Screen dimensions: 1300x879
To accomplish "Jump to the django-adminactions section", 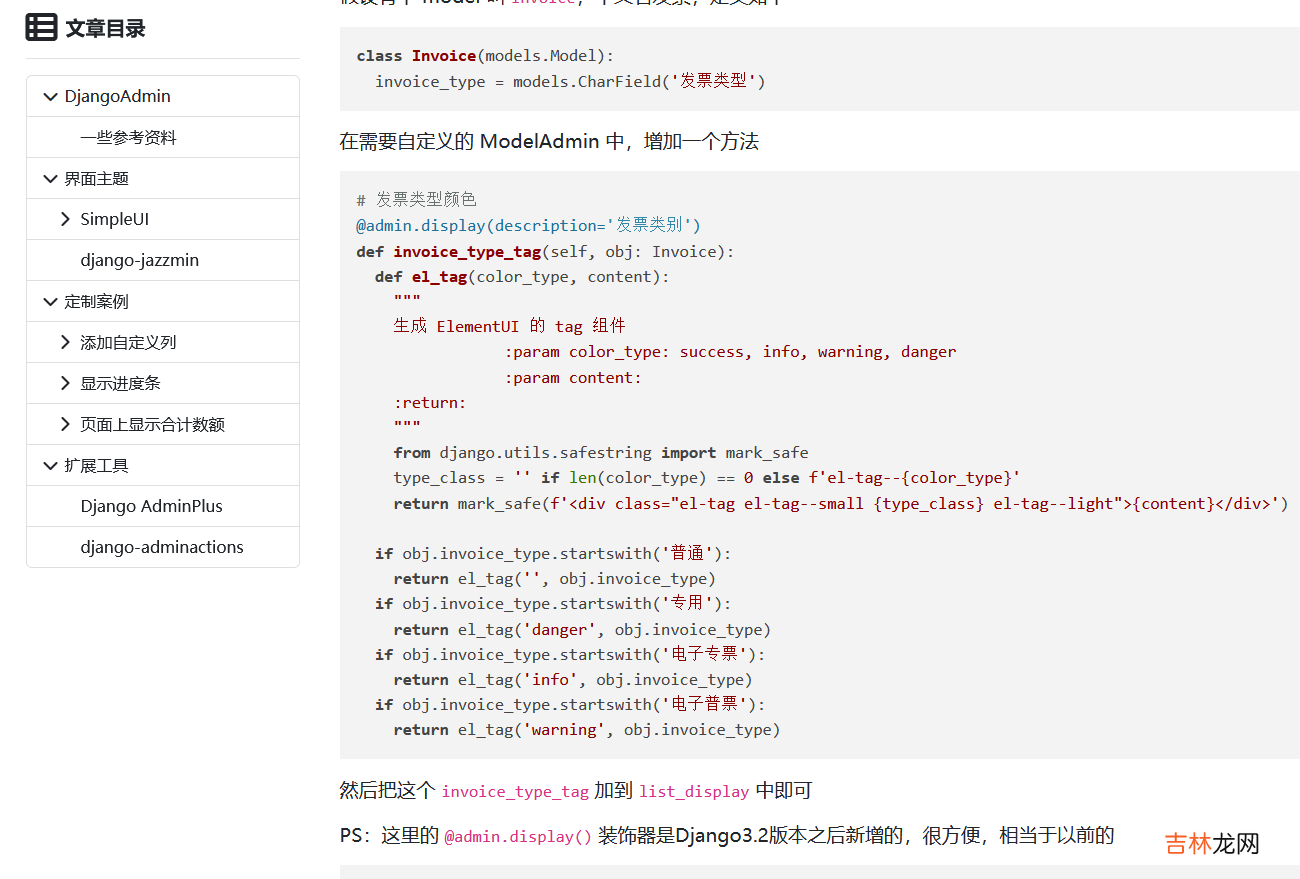I will [161, 548].
